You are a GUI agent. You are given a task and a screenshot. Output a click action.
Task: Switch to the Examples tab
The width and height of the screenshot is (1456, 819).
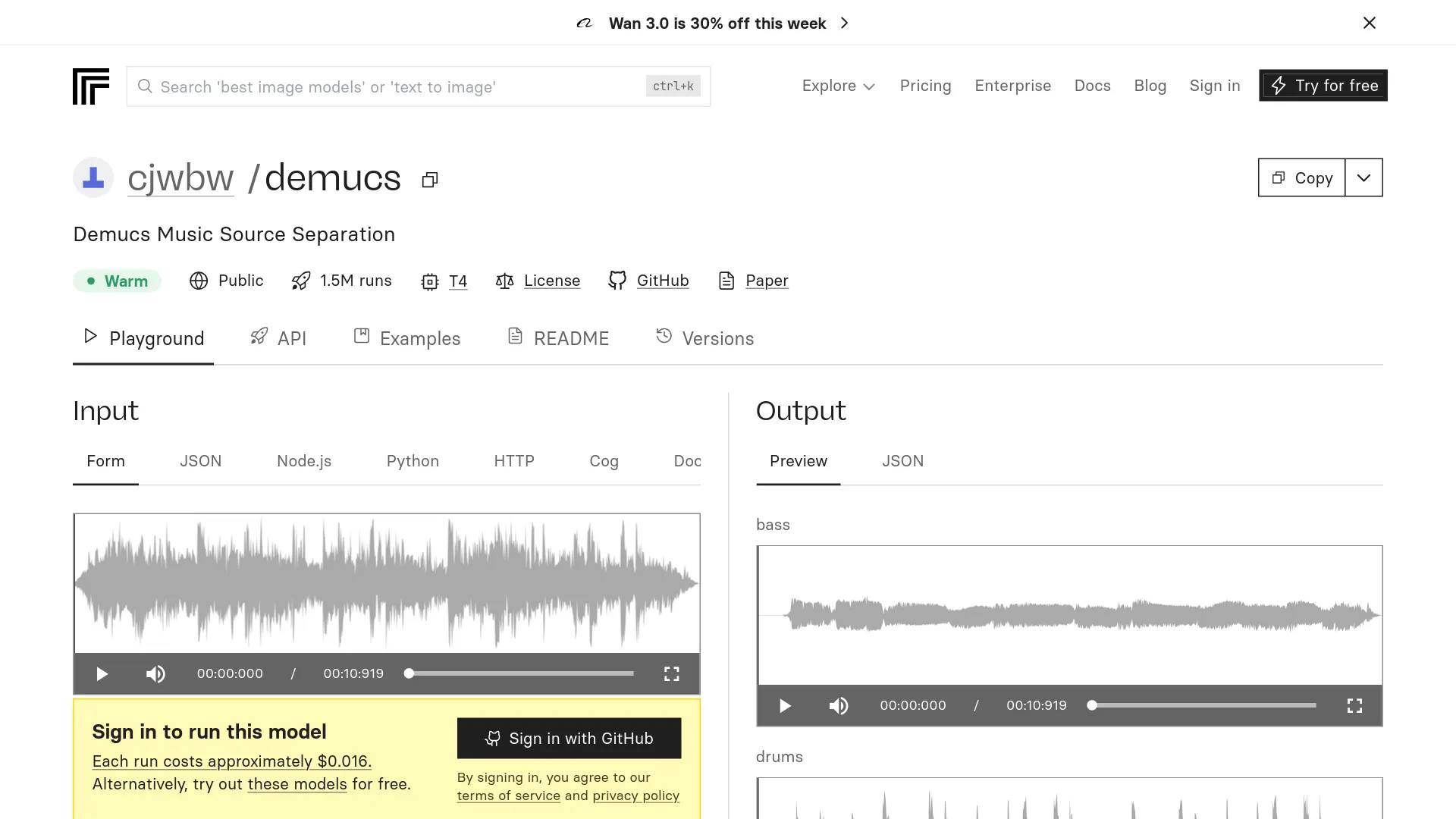click(x=407, y=338)
